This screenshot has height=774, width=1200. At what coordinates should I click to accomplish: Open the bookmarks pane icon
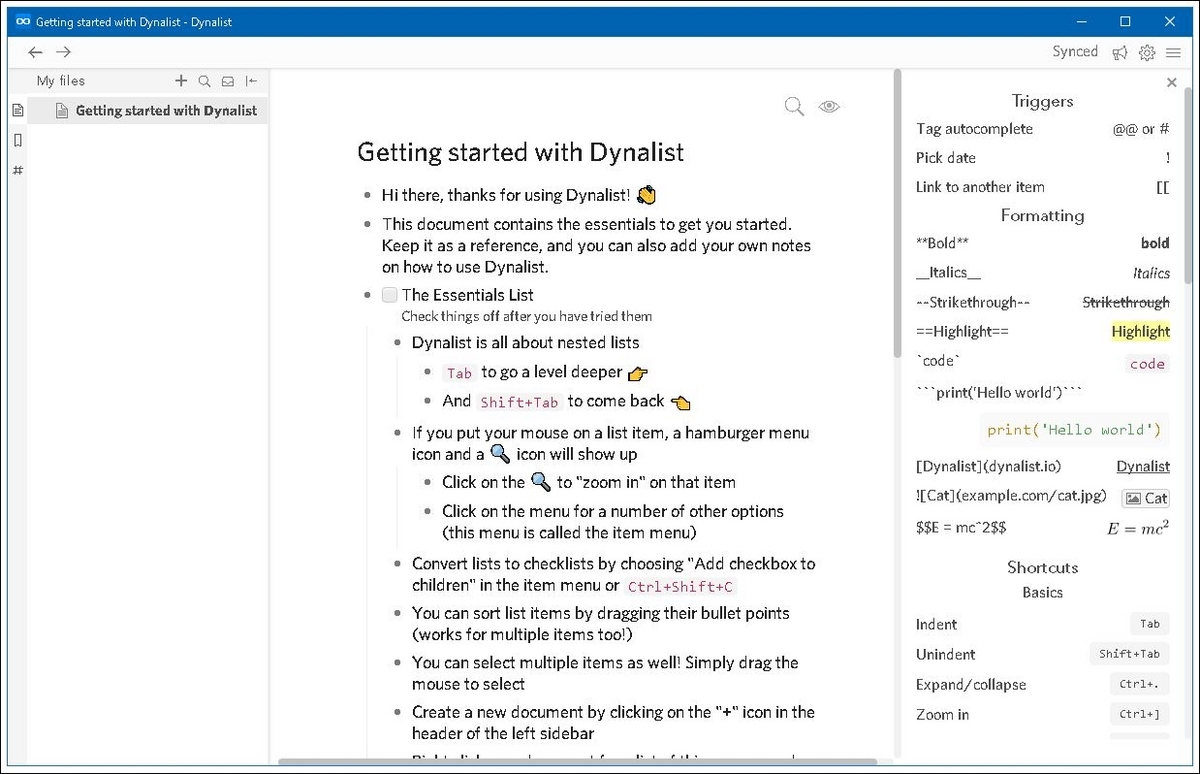click(x=17, y=140)
